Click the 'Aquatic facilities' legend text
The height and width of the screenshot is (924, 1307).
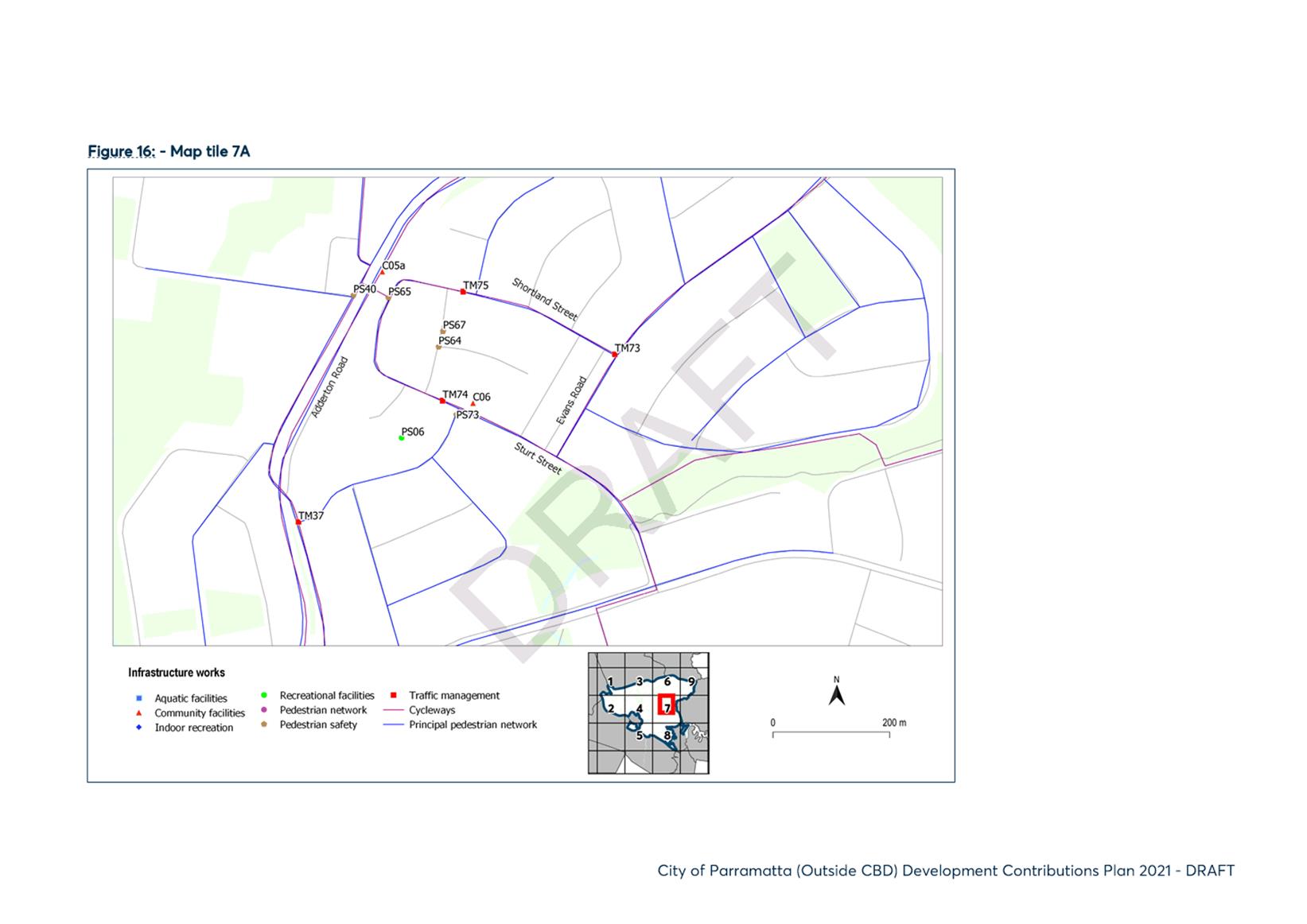click(x=191, y=698)
